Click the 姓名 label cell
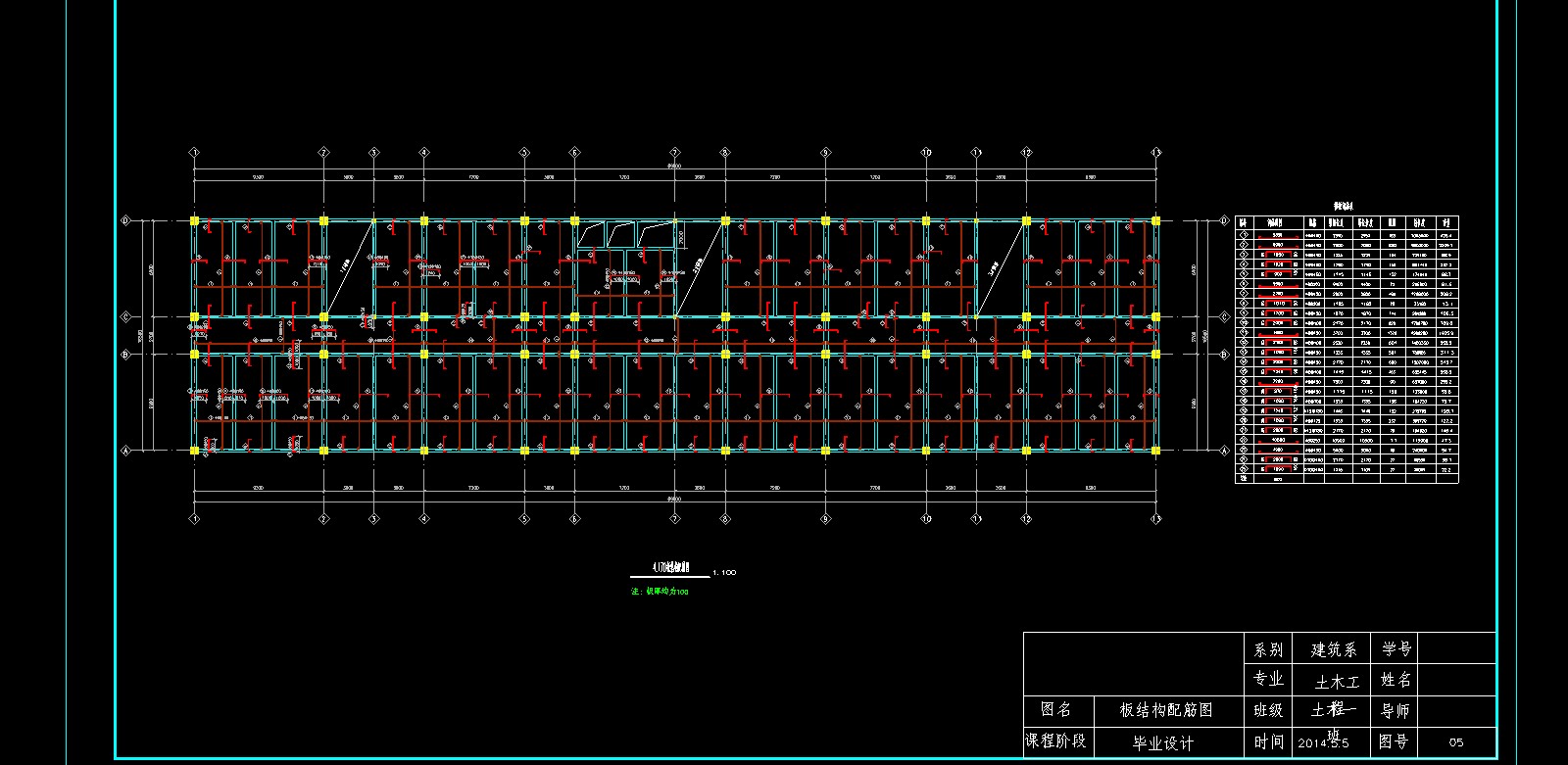The width and height of the screenshot is (1568, 765). tap(1396, 679)
